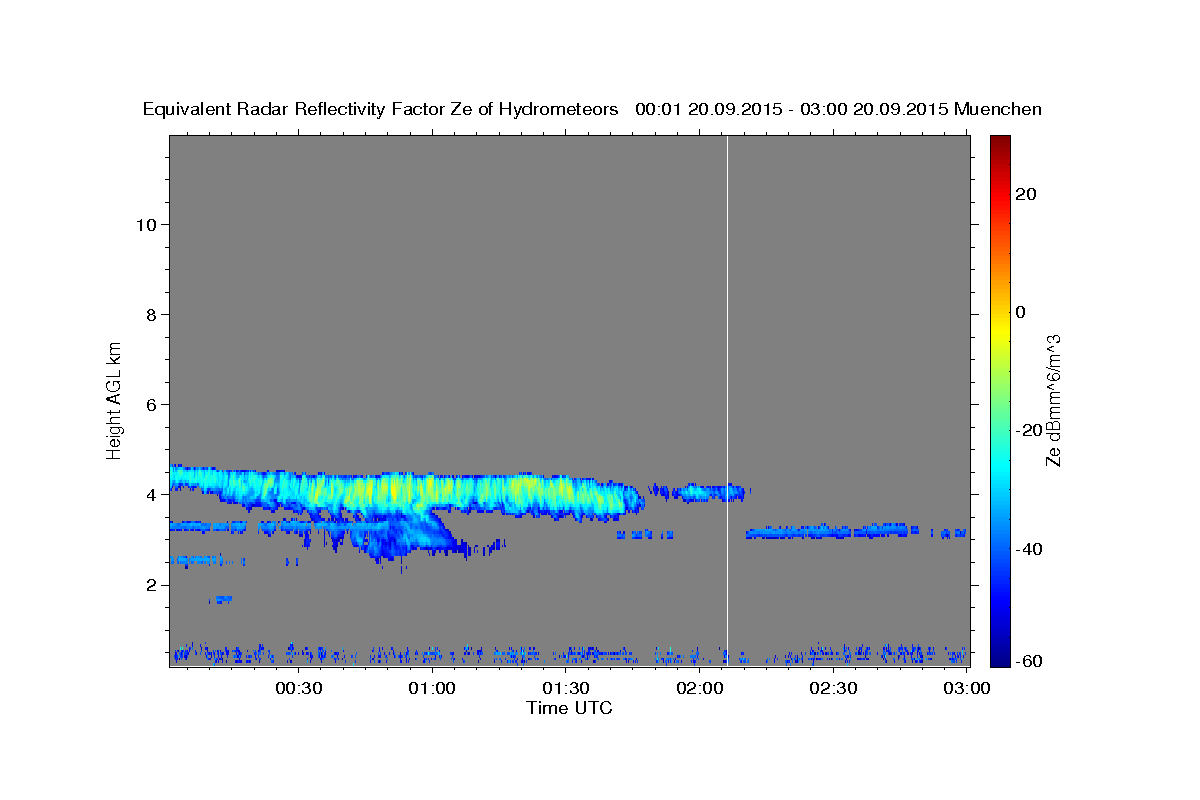Image resolution: width=1200 pixels, height=800 pixels.
Task: Click the dark red top of the colorbar
Action: point(1001,143)
